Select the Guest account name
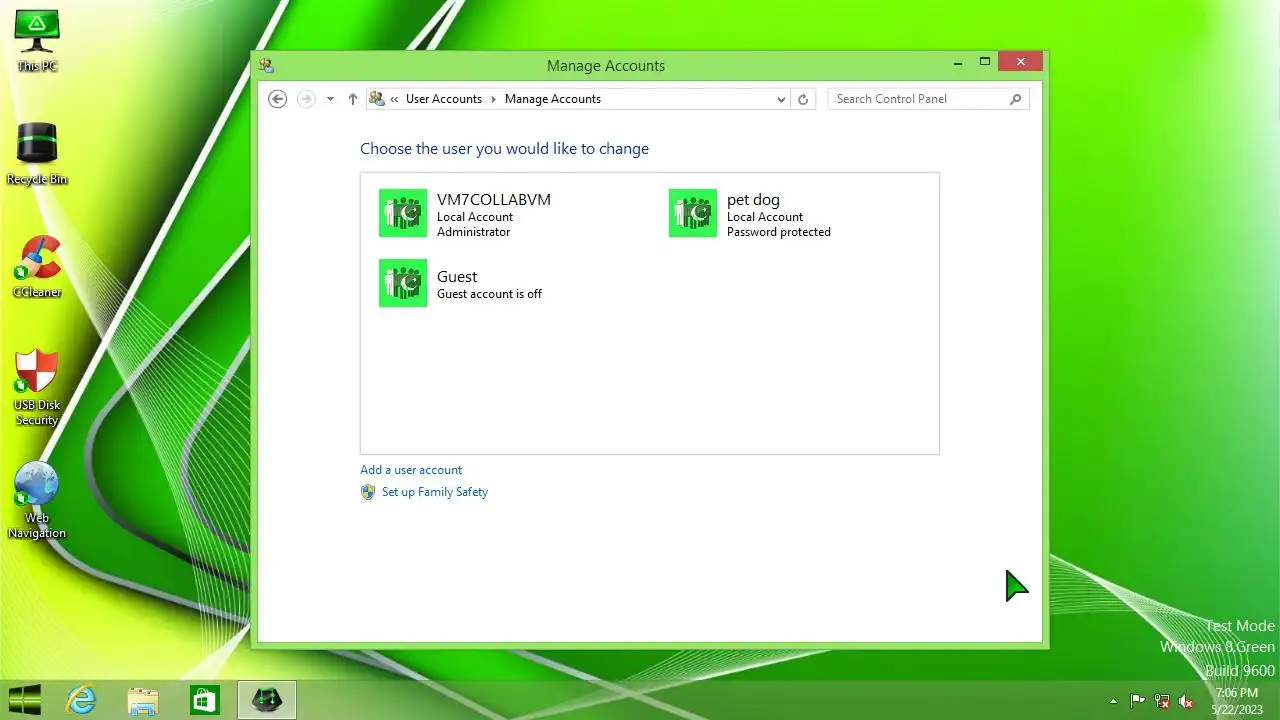The image size is (1280, 720). (x=457, y=277)
